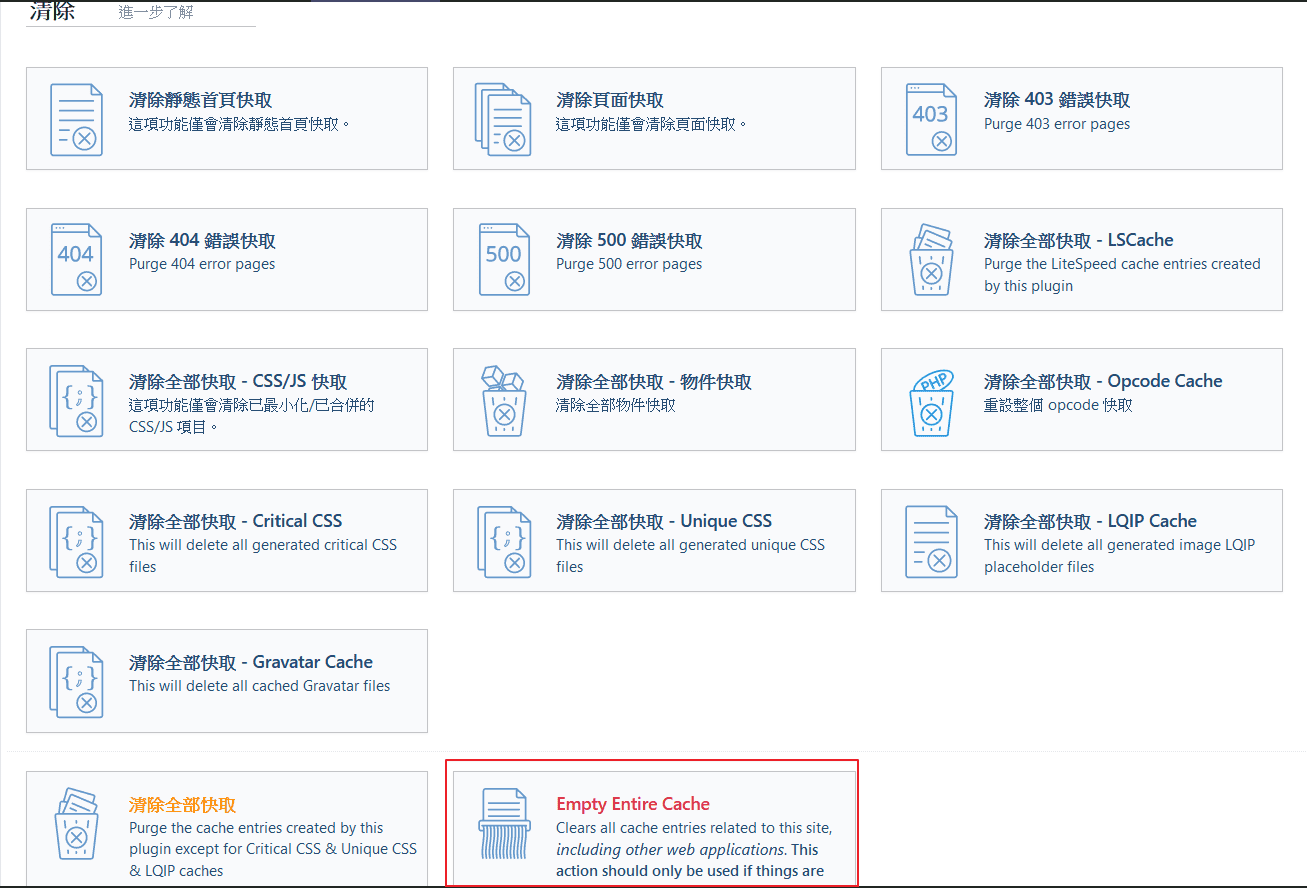Image resolution: width=1307 pixels, height=888 pixels.
Task: Click the 404 error page icon
Action: 76,259
